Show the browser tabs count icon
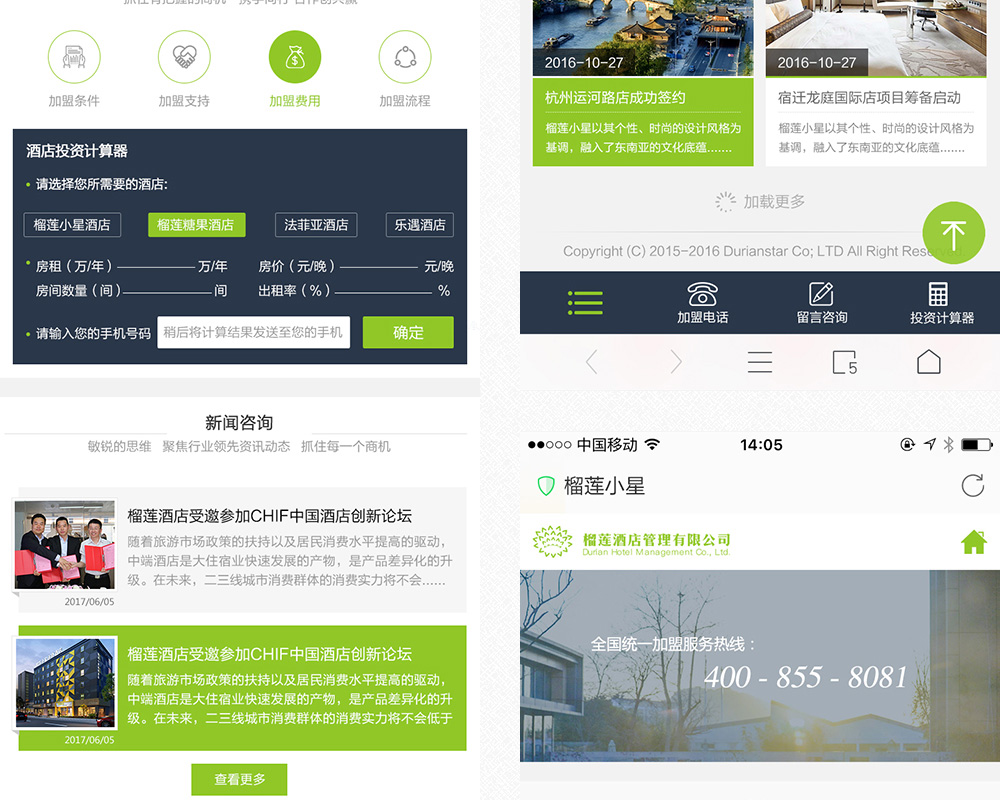The image size is (1000, 800). pos(844,362)
